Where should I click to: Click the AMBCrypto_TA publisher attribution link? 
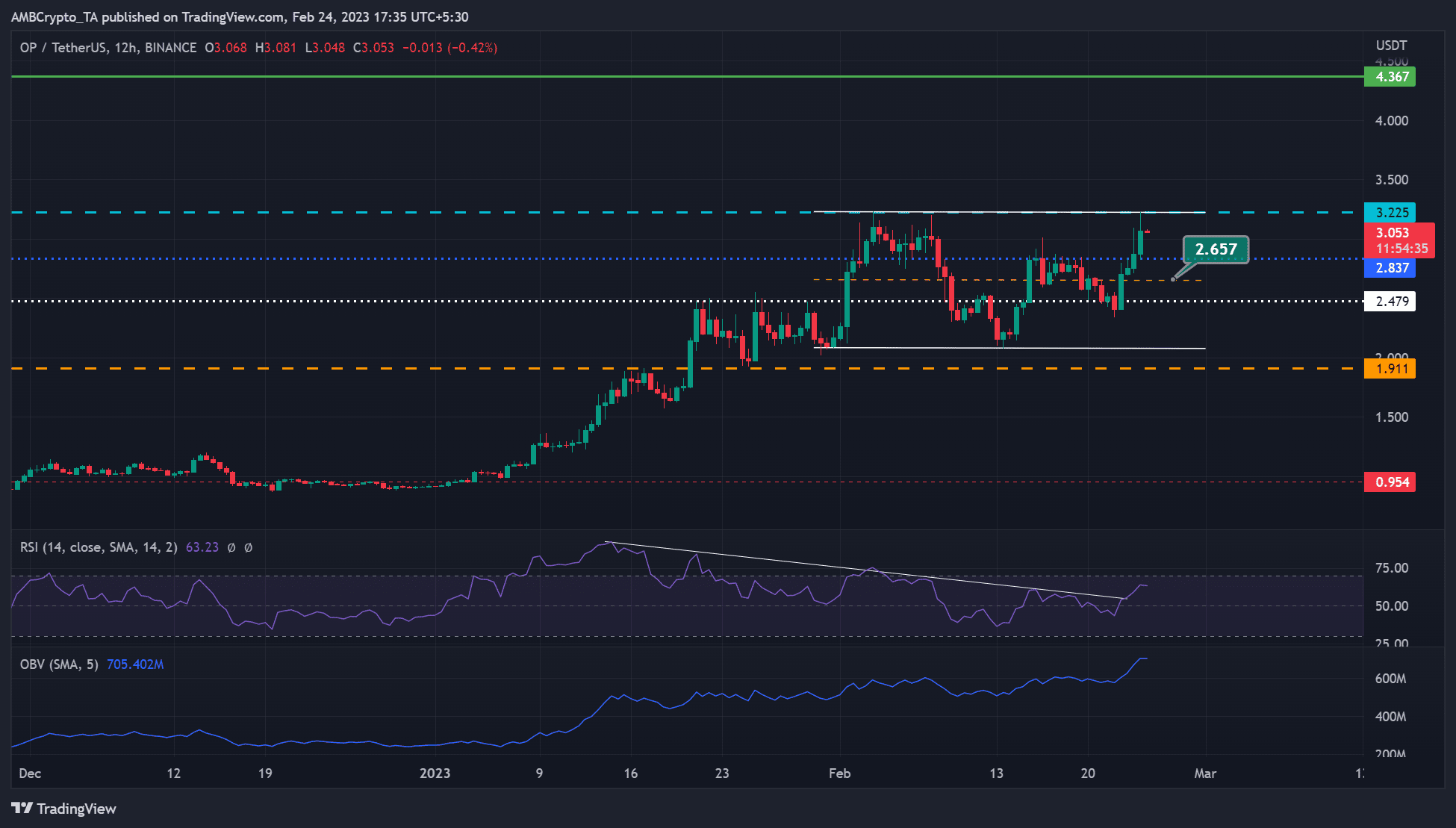tap(52, 16)
